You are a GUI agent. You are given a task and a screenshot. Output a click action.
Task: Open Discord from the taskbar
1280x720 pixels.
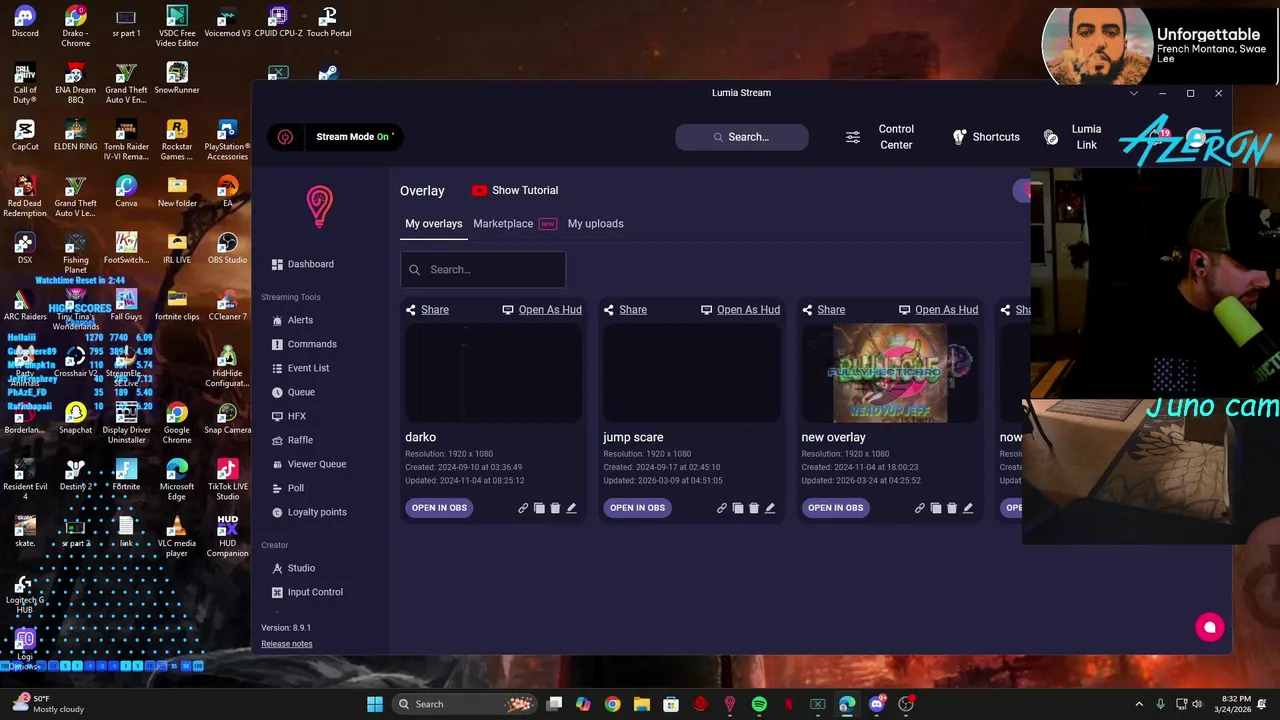(x=877, y=704)
